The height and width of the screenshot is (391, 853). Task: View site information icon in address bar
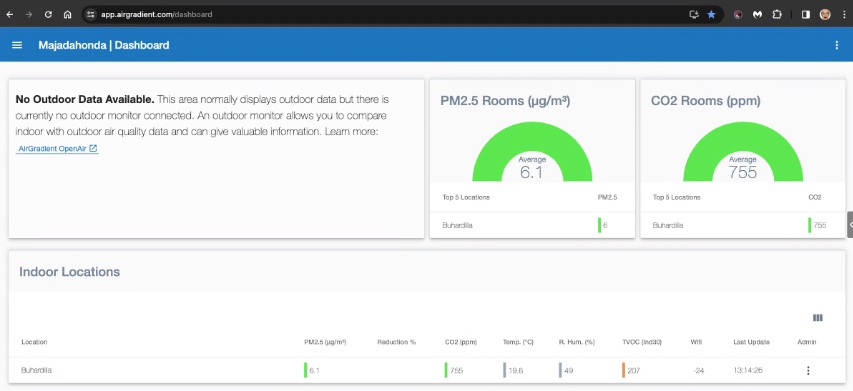pyautogui.click(x=91, y=15)
